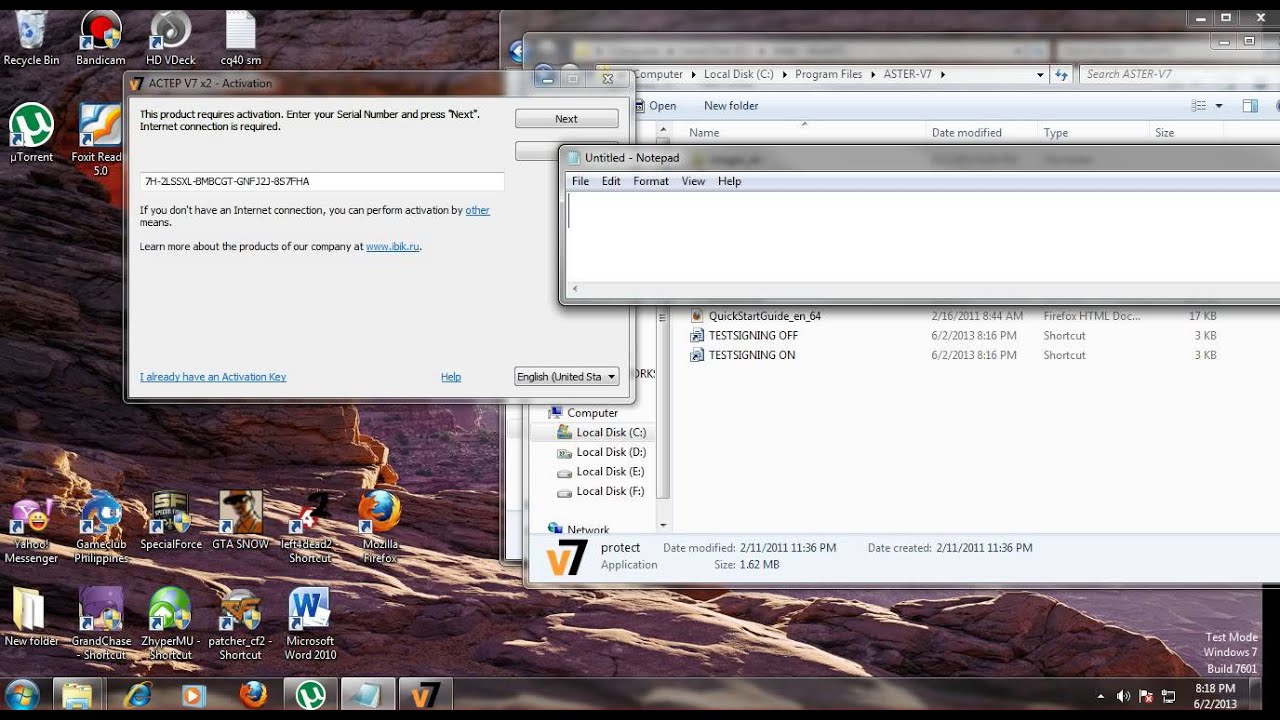Click New folder in Explorer toolbar
Image resolution: width=1280 pixels, height=720 pixels.
tap(731, 106)
